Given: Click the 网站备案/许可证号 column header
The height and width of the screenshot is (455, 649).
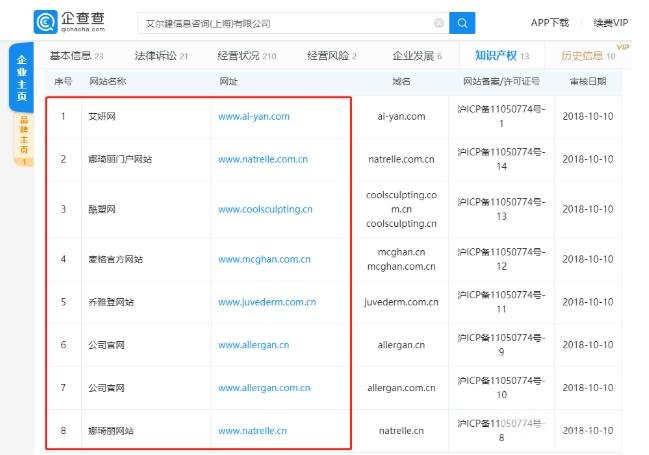Looking at the screenshot, I should (501, 81).
